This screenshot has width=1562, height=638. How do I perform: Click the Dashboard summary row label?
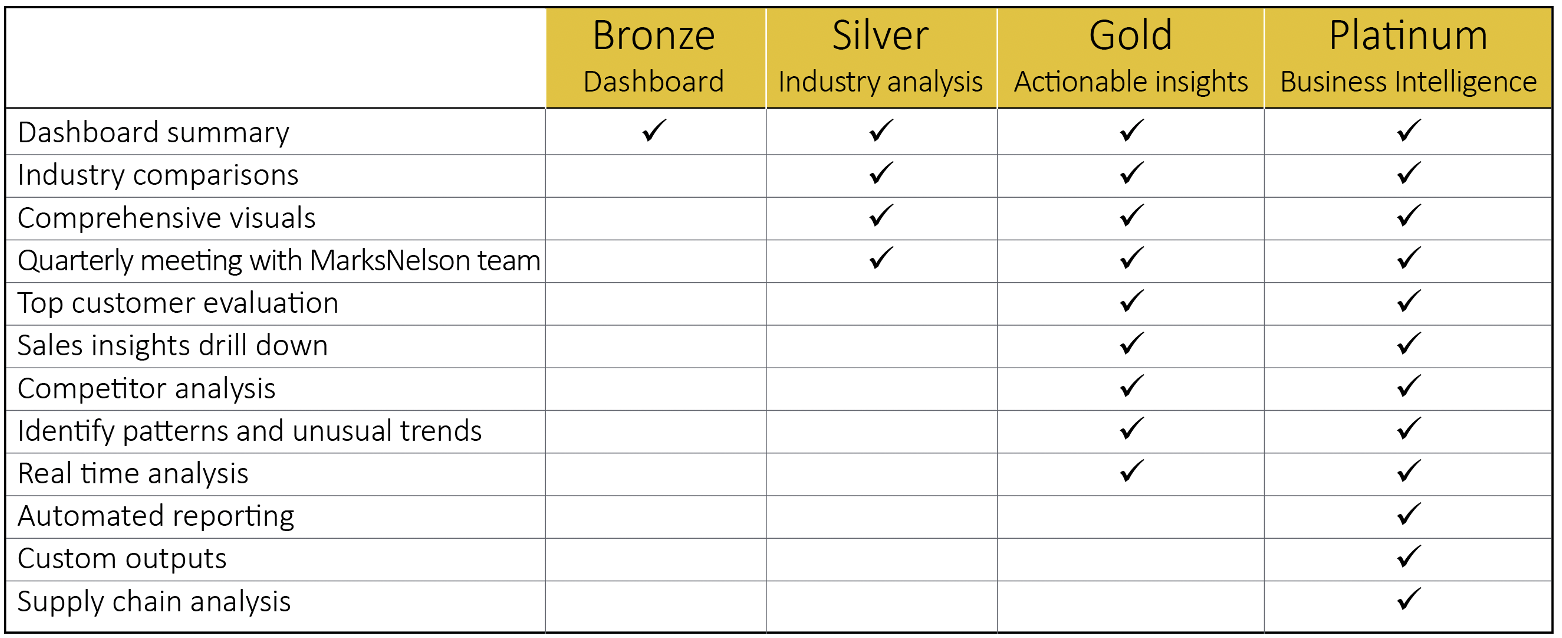pos(154,132)
